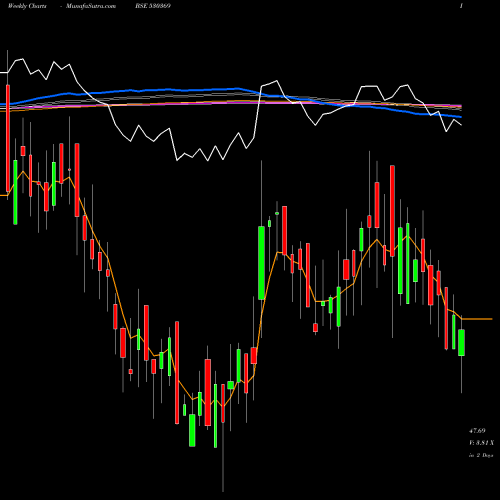Click the tall green candle near chart center
The image size is (500, 500).
(x=262, y=263)
